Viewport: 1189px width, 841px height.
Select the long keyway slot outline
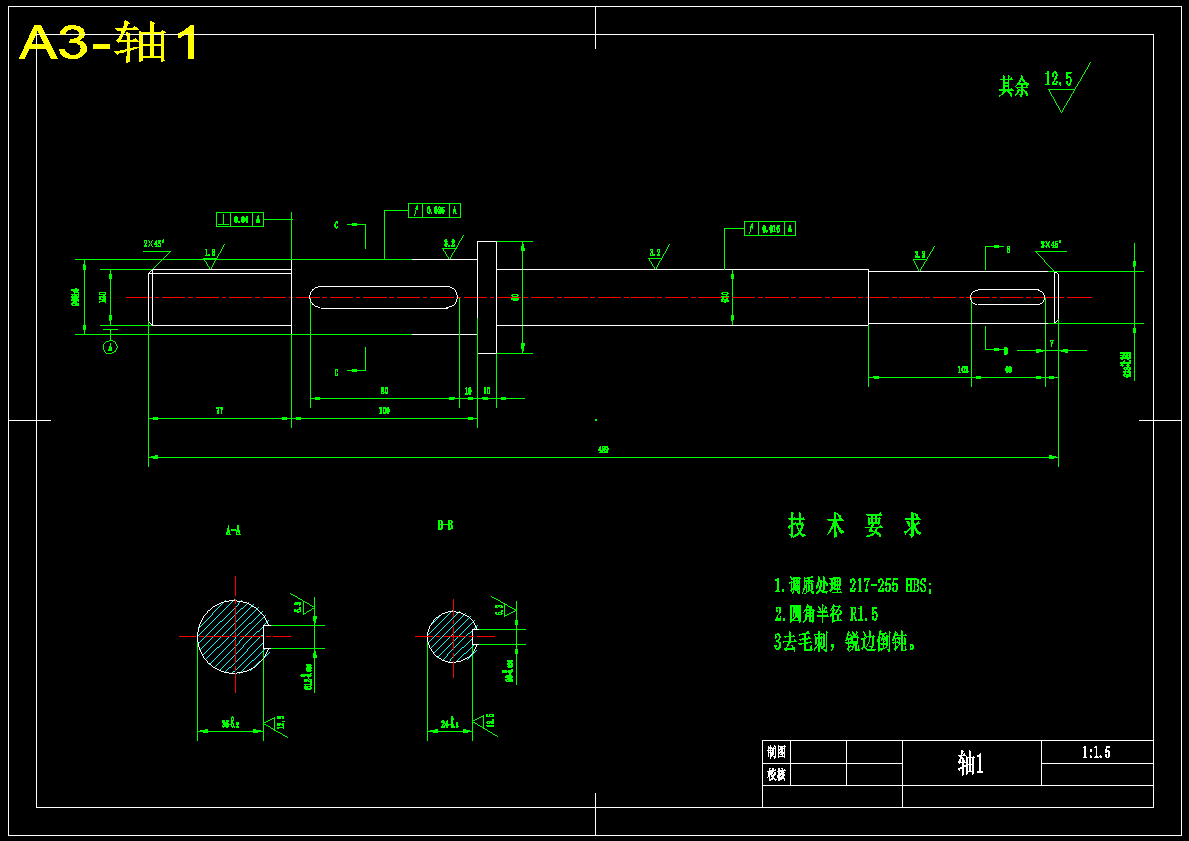tap(384, 297)
